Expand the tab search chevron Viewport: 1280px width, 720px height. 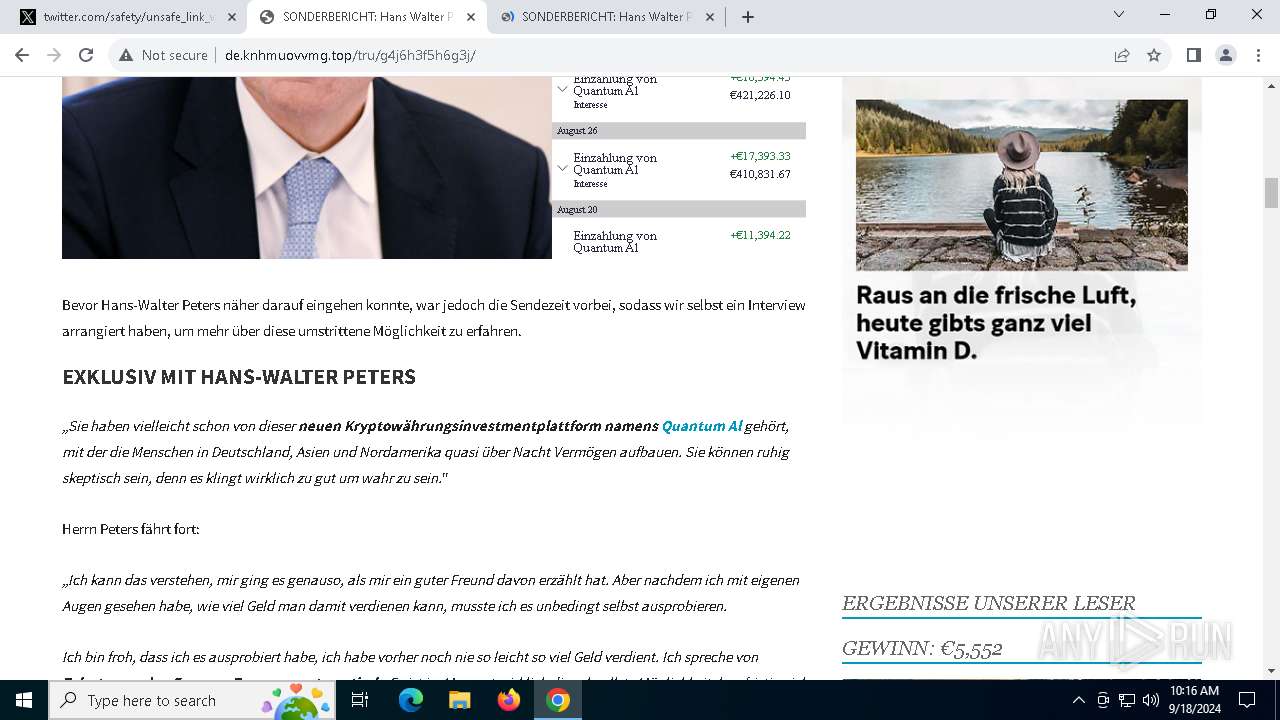(x=1119, y=14)
